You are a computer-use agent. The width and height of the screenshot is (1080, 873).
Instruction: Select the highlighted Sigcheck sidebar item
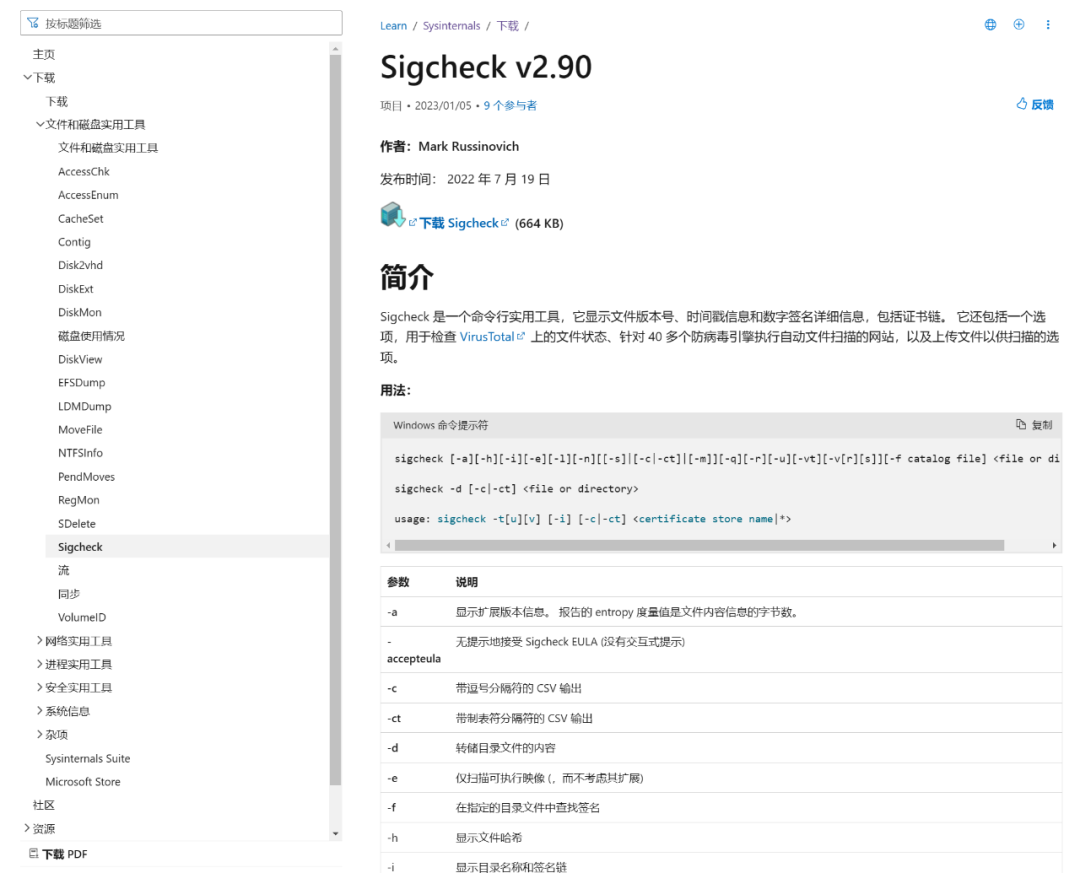187,546
